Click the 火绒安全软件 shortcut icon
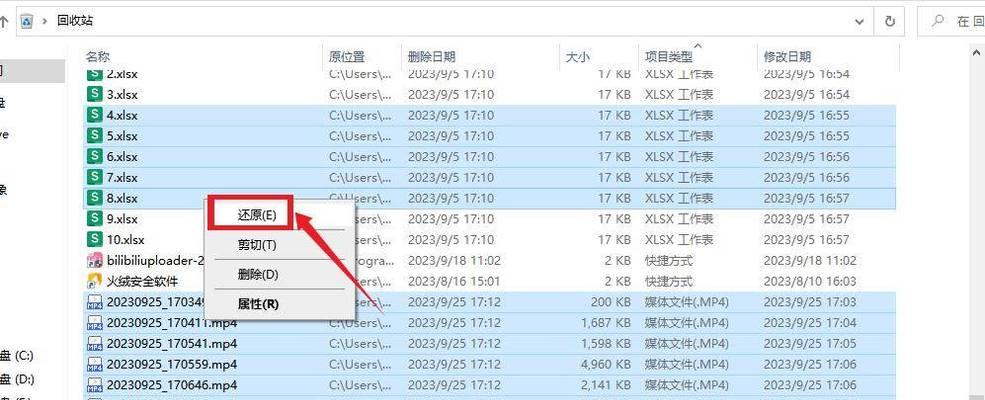The height and width of the screenshot is (400, 985). point(95,281)
